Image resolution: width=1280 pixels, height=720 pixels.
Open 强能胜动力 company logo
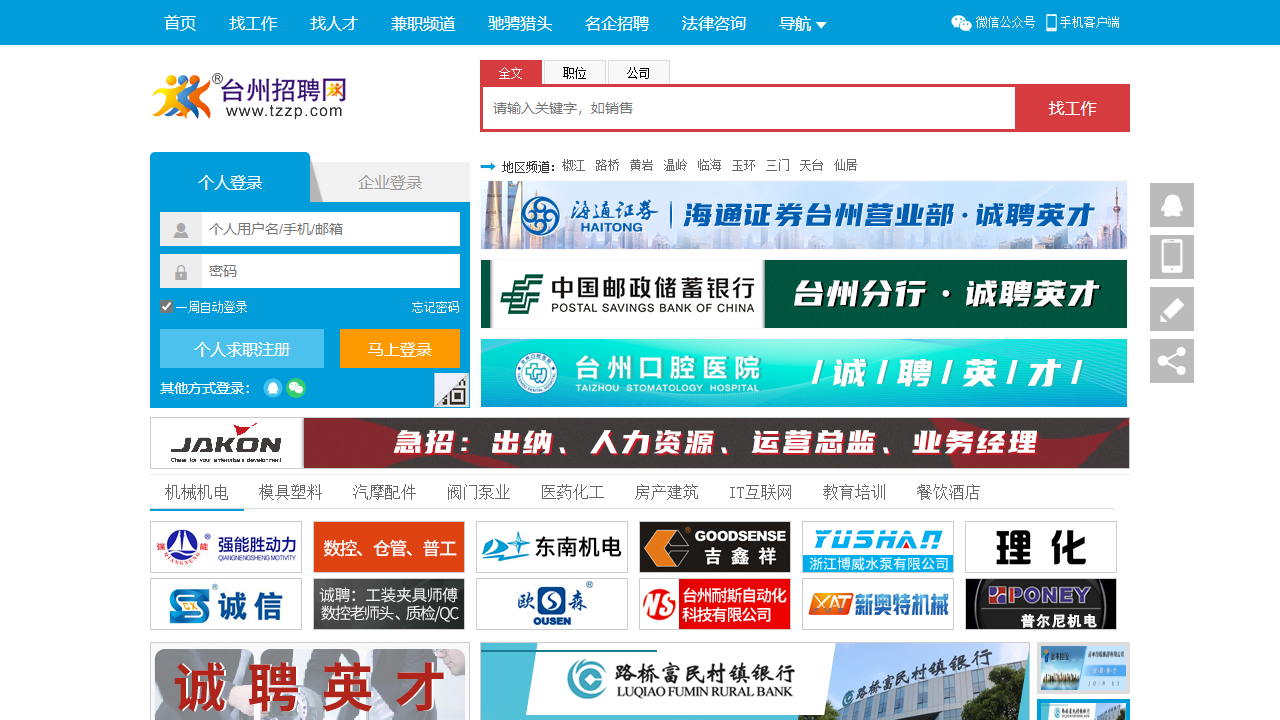click(x=226, y=547)
